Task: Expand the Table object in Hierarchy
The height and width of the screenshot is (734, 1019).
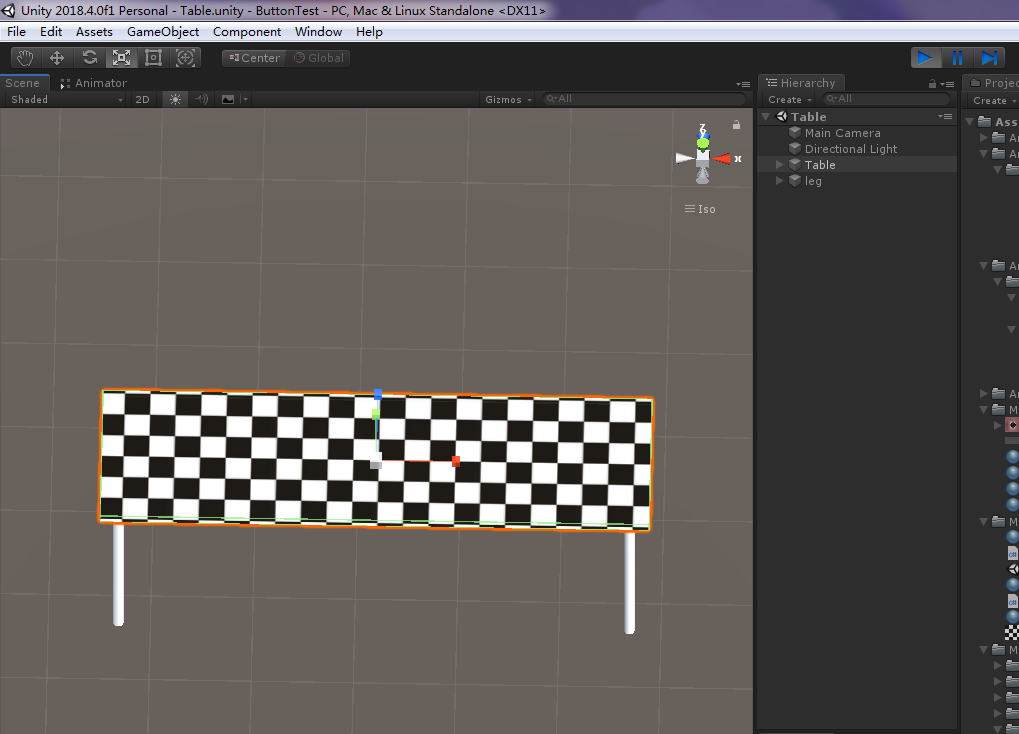Action: pyautogui.click(x=780, y=165)
